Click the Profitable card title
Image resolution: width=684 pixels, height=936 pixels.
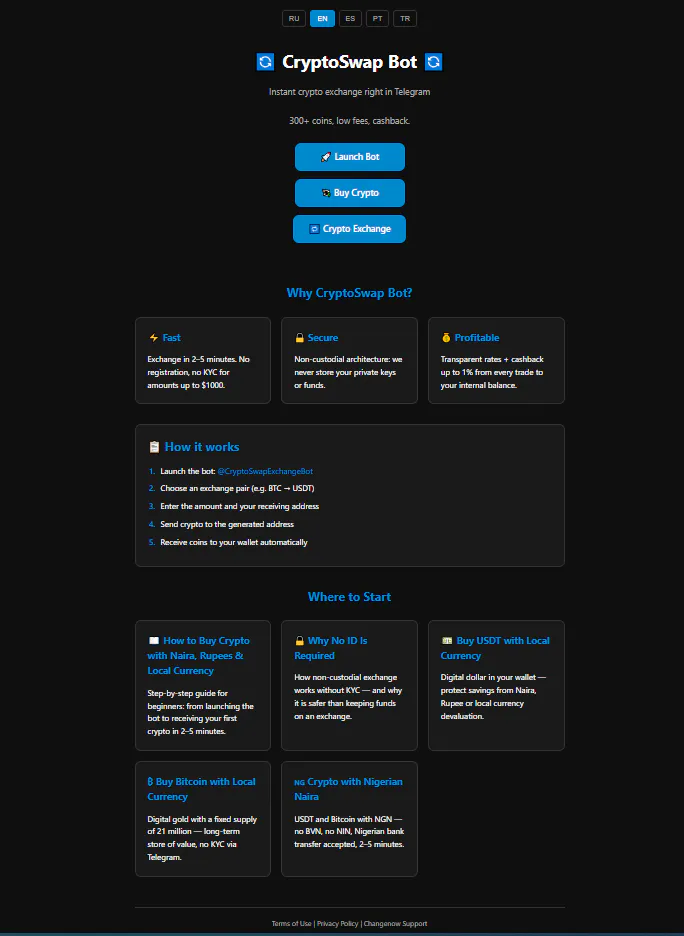coord(477,338)
